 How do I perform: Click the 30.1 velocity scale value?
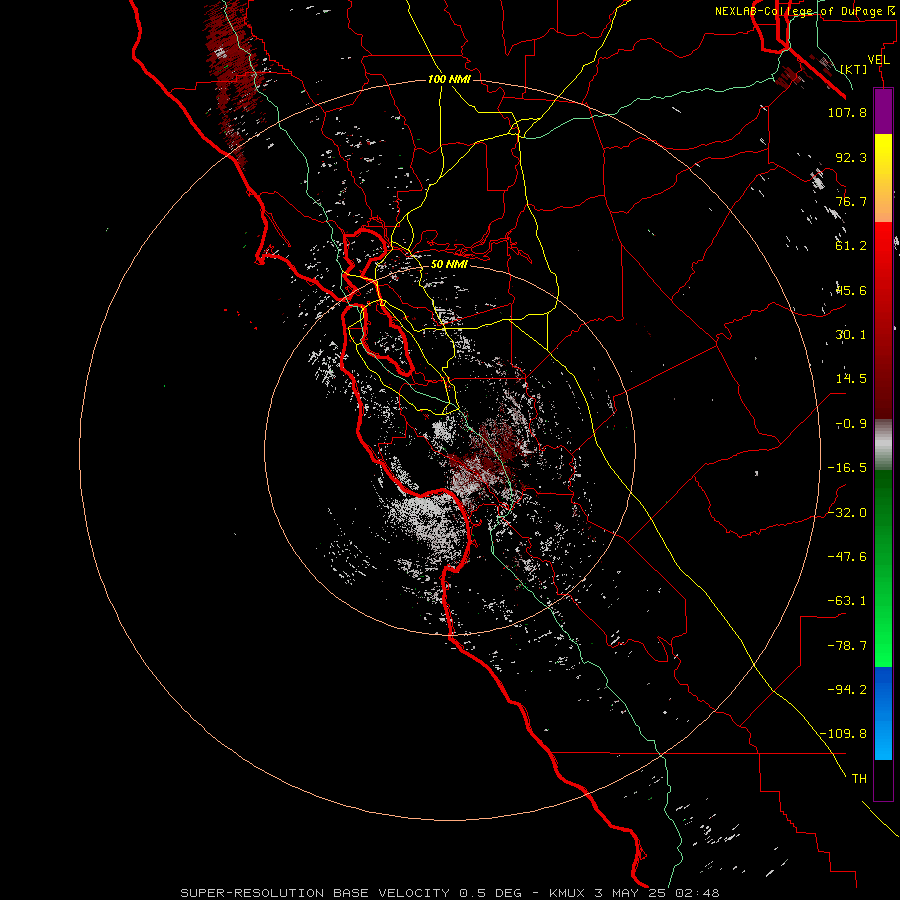[851, 335]
